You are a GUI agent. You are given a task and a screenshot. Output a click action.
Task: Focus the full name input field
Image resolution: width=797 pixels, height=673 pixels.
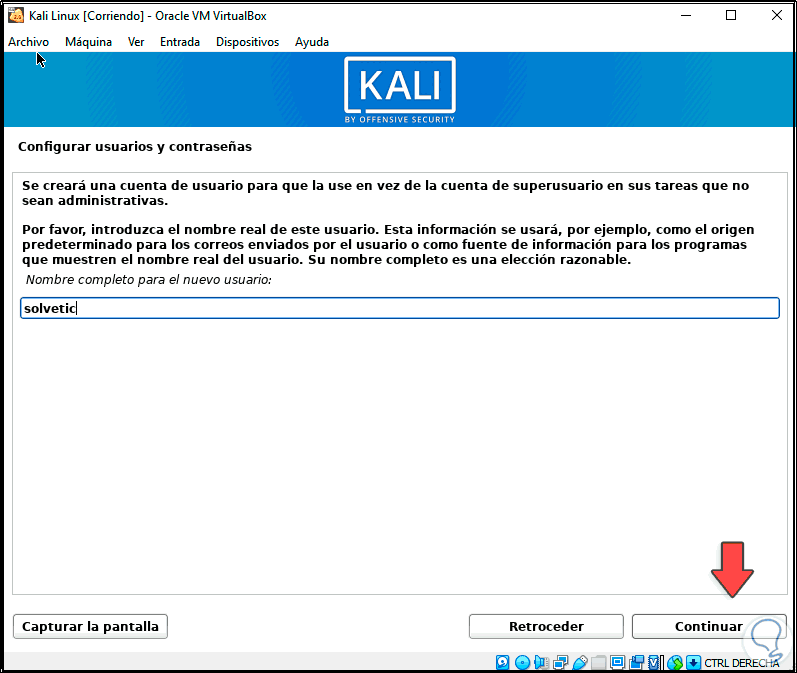tap(400, 308)
